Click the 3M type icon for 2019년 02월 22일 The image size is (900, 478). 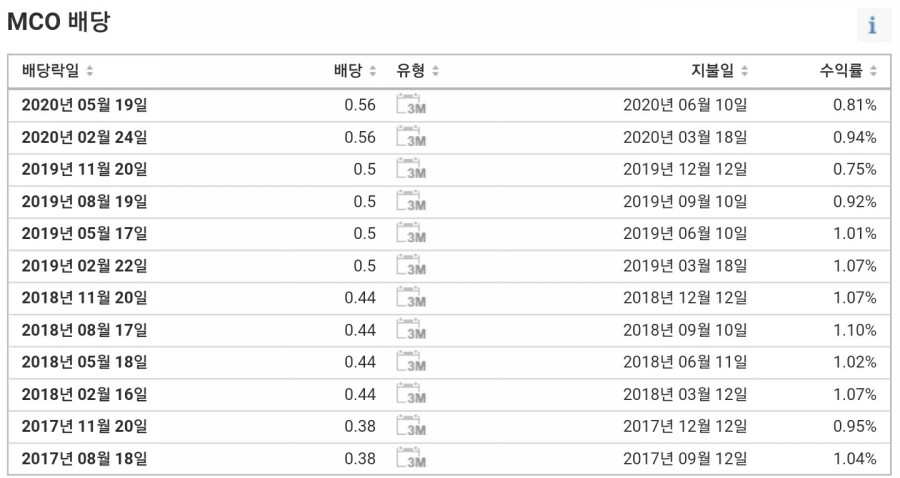[x=411, y=265]
